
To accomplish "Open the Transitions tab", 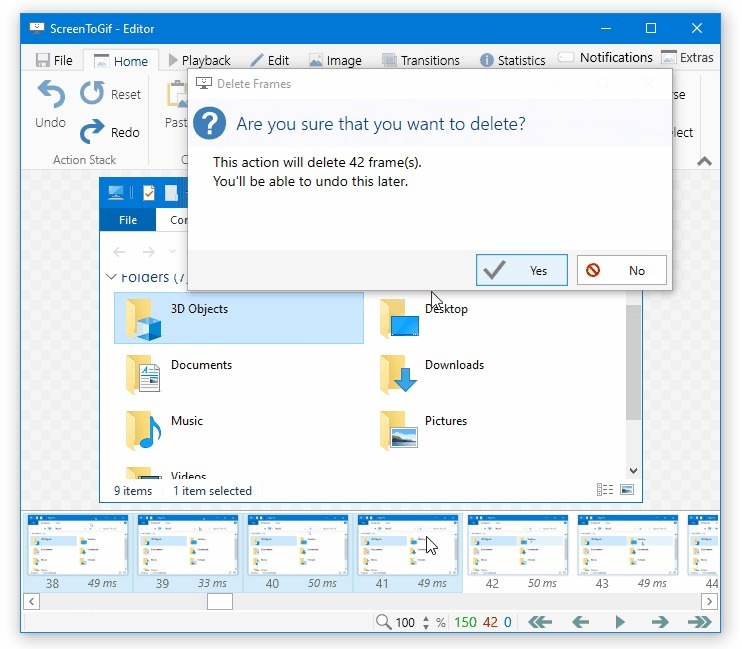I will click(421, 61).
